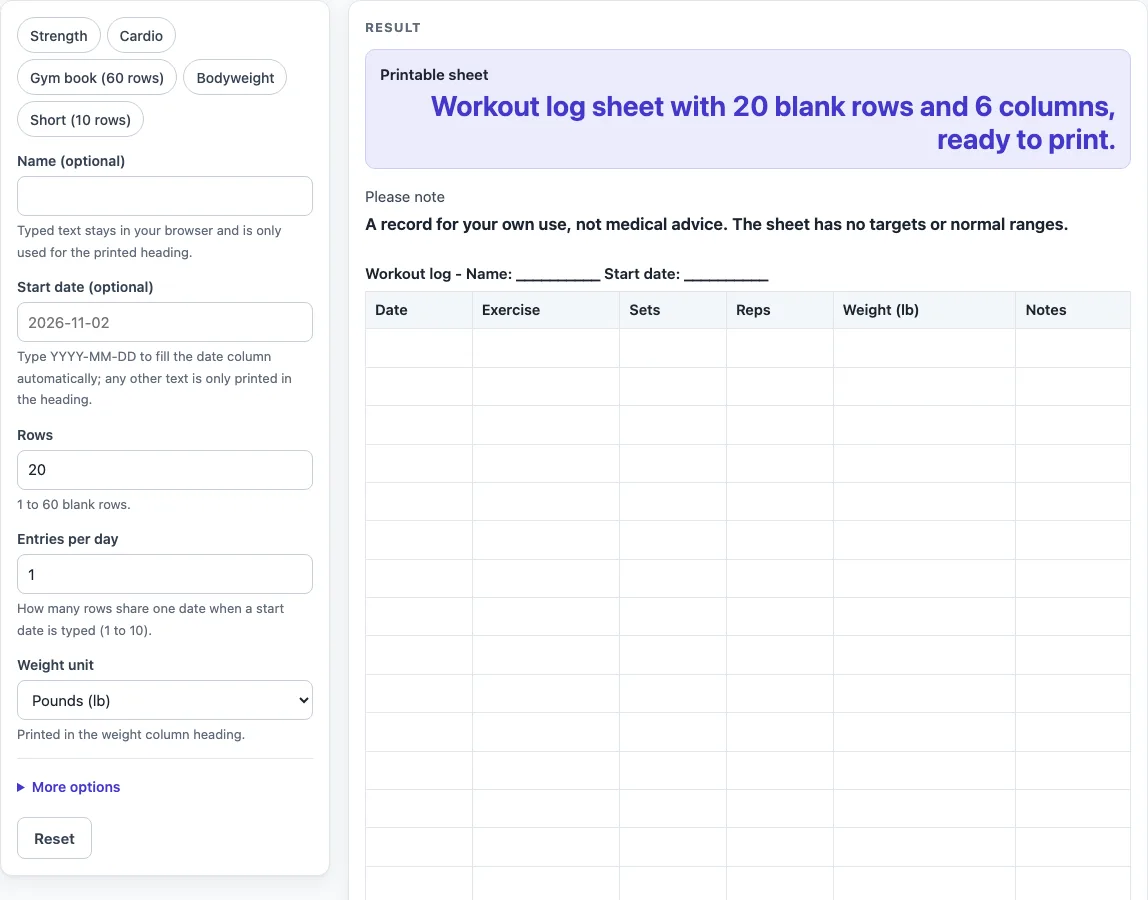Choose the Cardio preset
The height and width of the screenshot is (900, 1148).
[141, 36]
